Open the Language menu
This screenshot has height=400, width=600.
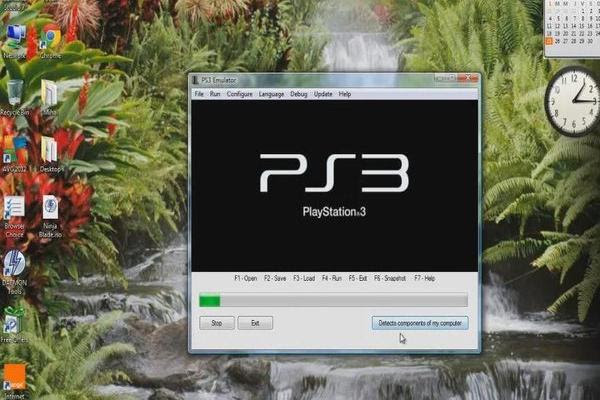click(271, 94)
